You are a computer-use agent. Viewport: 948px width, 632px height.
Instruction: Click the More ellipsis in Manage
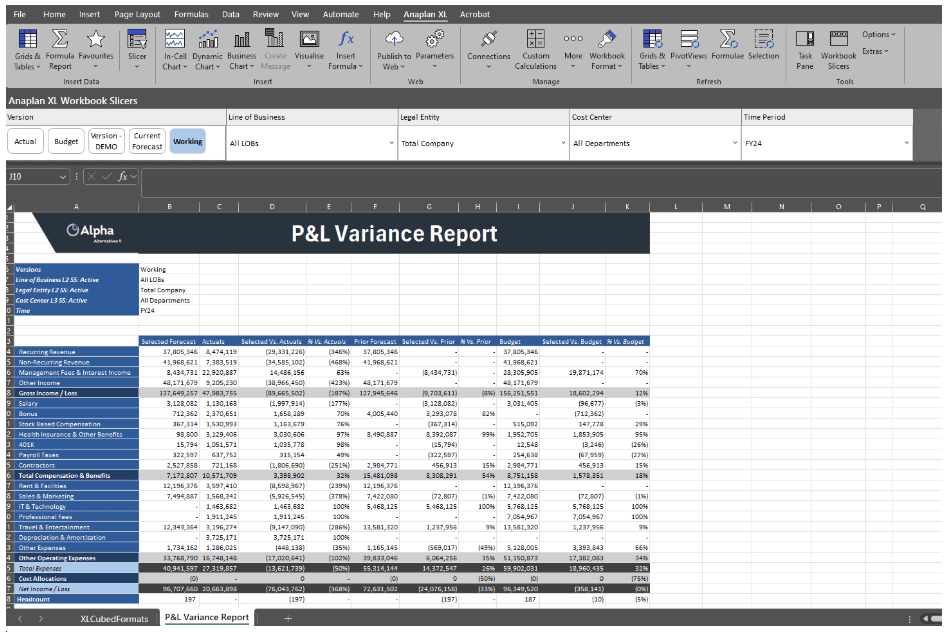(573, 48)
